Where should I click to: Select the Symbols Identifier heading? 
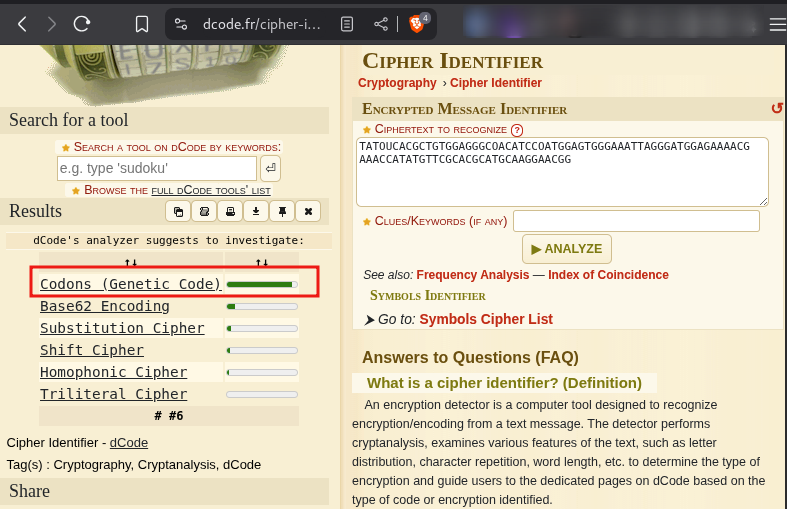(428, 296)
